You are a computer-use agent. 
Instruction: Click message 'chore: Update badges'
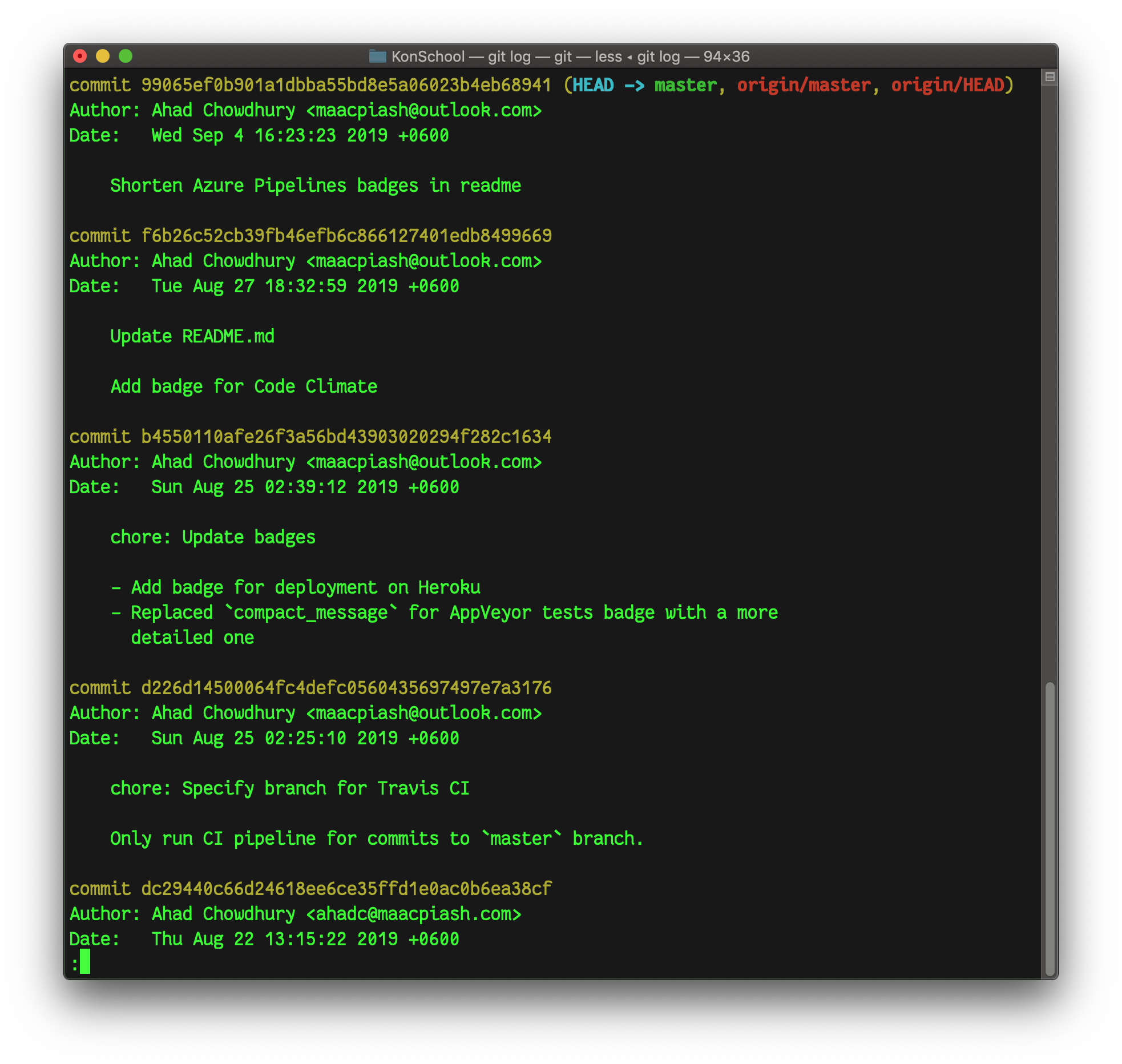point(213,537)
